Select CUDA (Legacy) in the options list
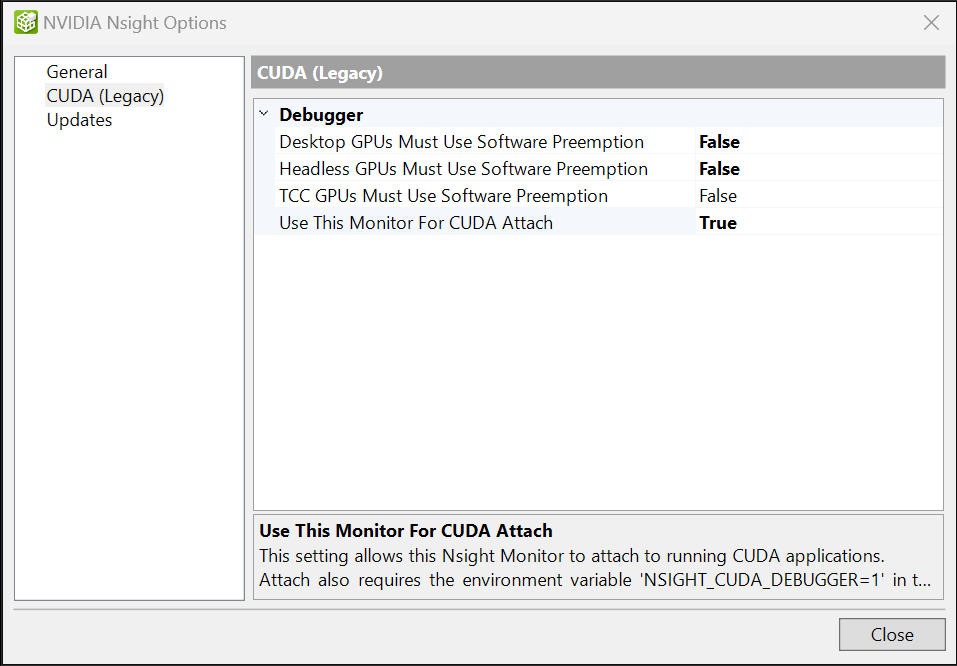 pos(105,96)
